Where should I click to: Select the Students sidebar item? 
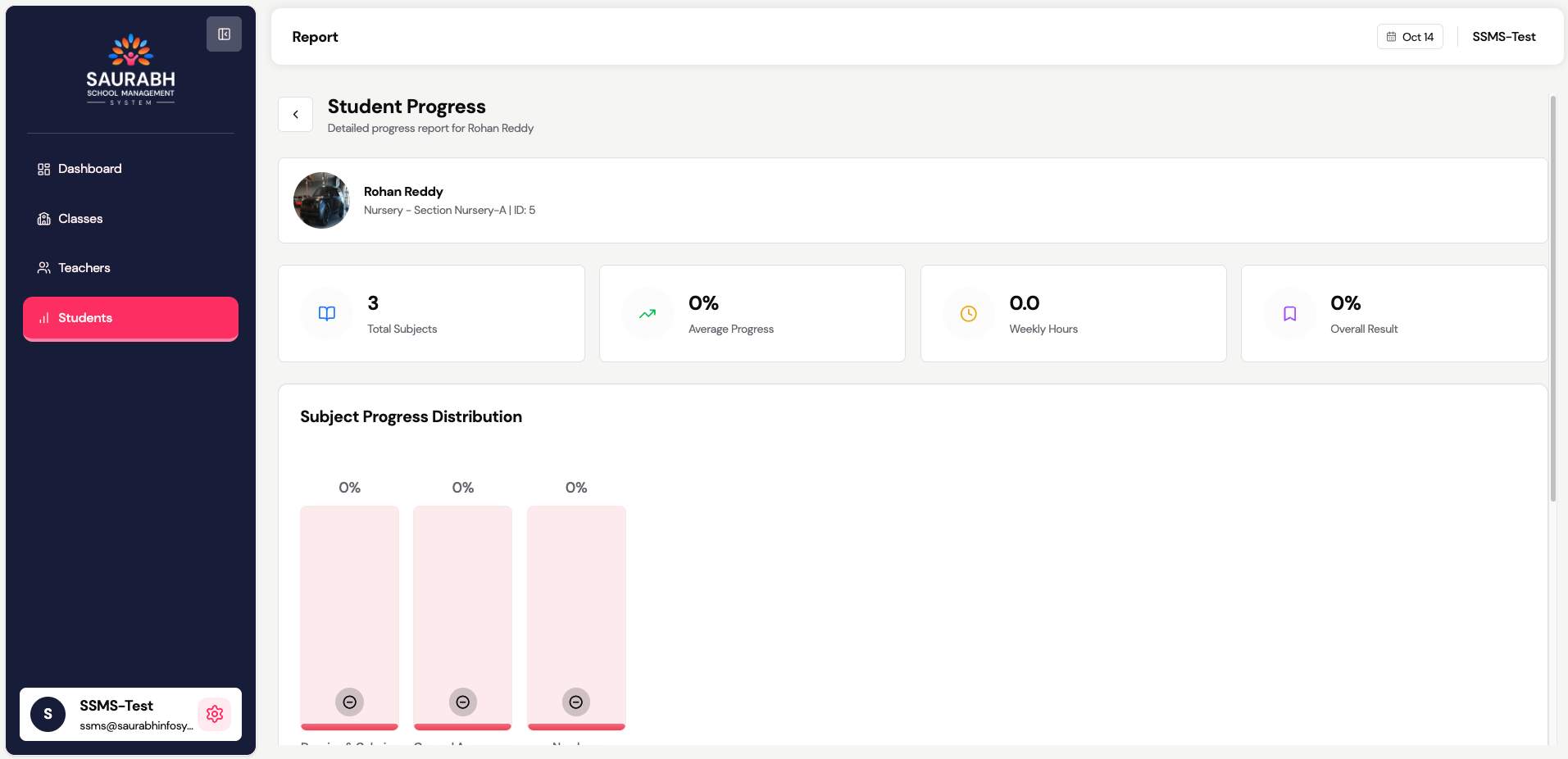(x=130, y=318)
